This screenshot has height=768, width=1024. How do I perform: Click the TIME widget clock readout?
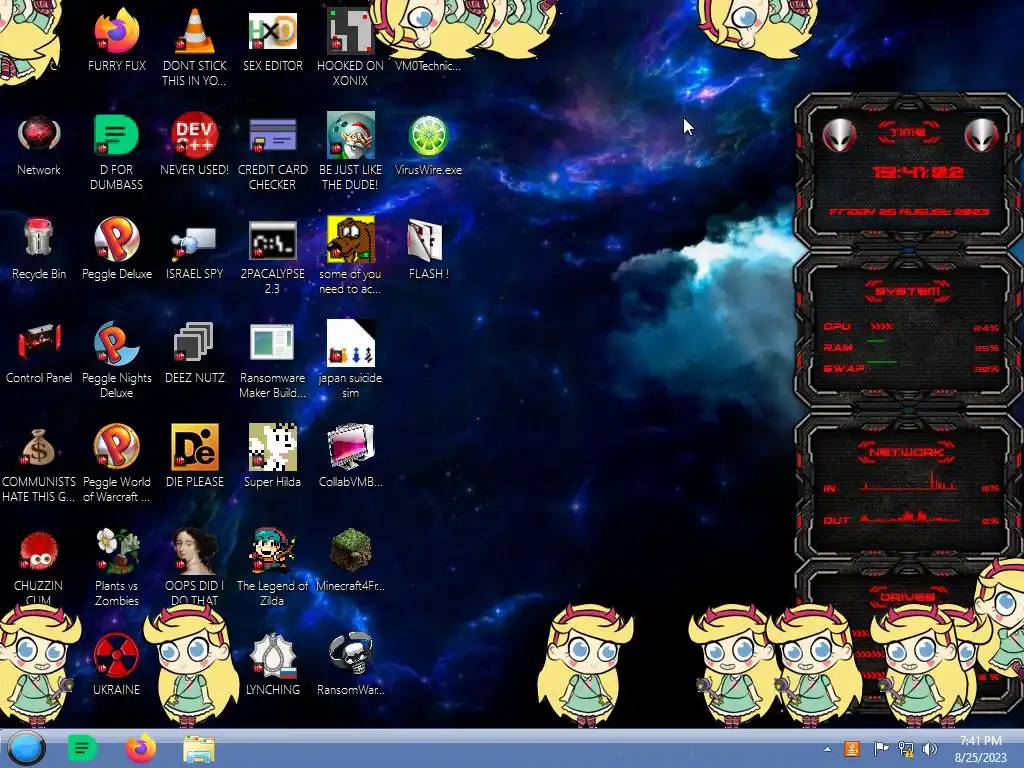point(918,172)
